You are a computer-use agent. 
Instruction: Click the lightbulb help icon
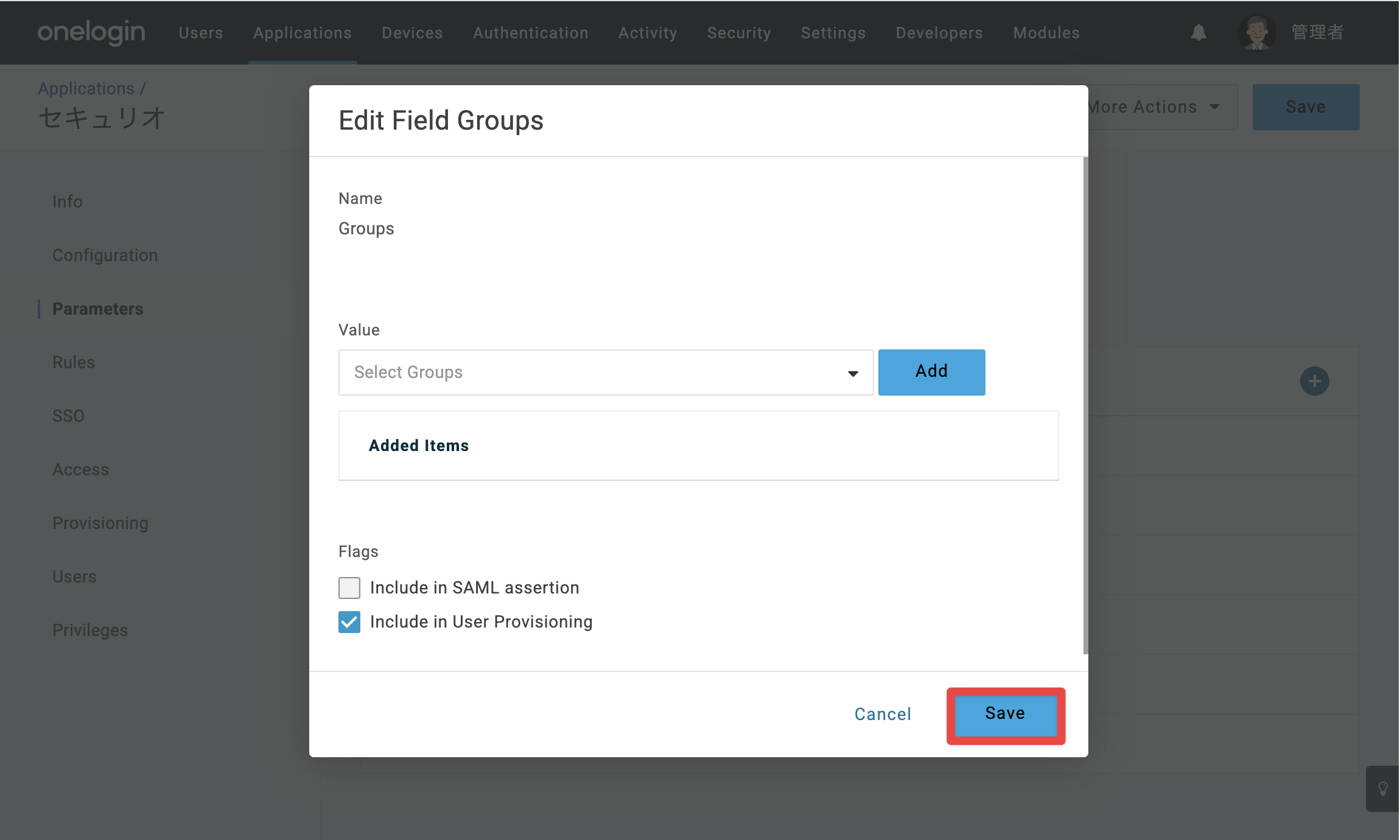click(x=1383, y=789)
